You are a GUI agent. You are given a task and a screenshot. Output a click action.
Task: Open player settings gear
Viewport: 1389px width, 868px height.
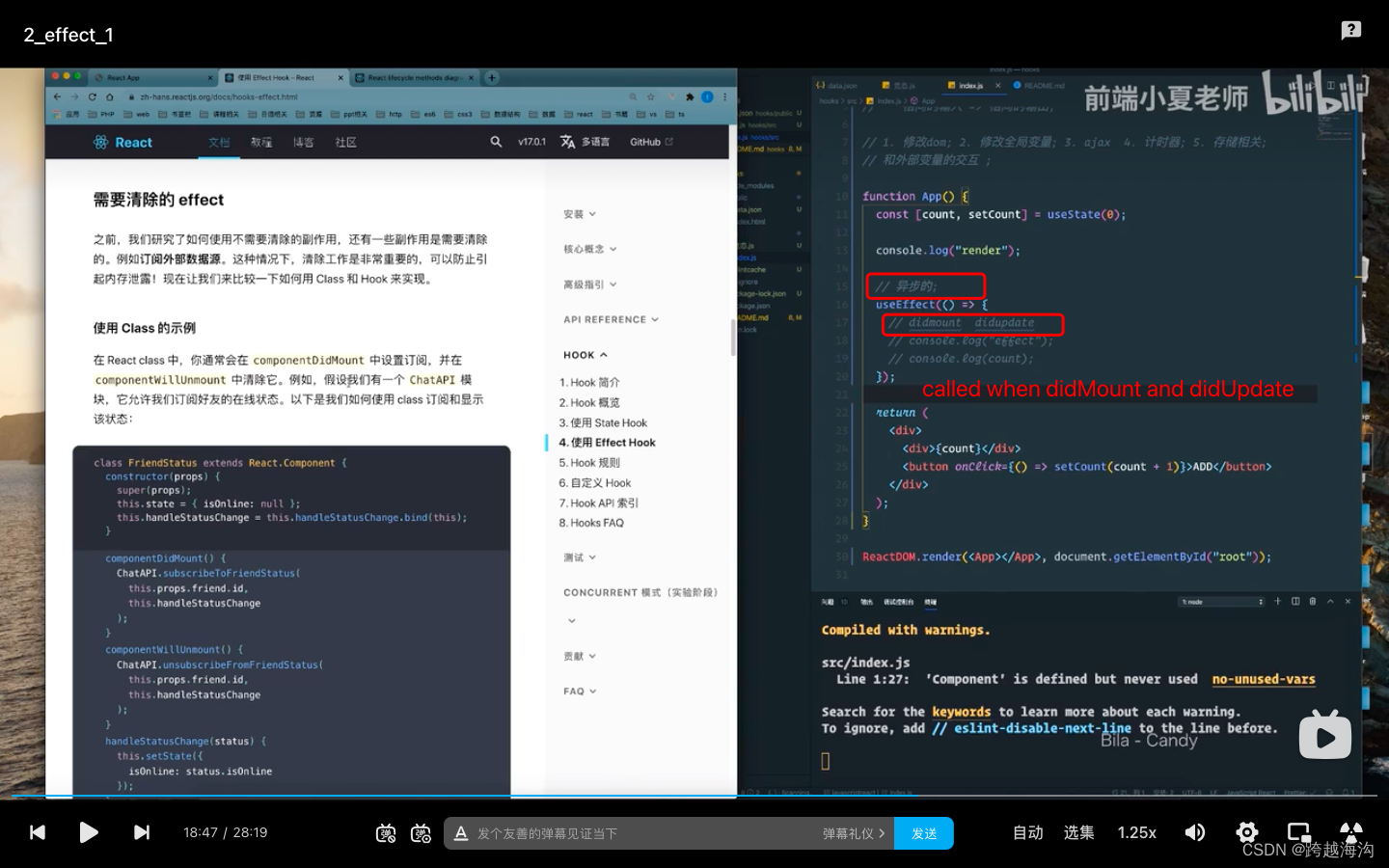point(1247,832)
